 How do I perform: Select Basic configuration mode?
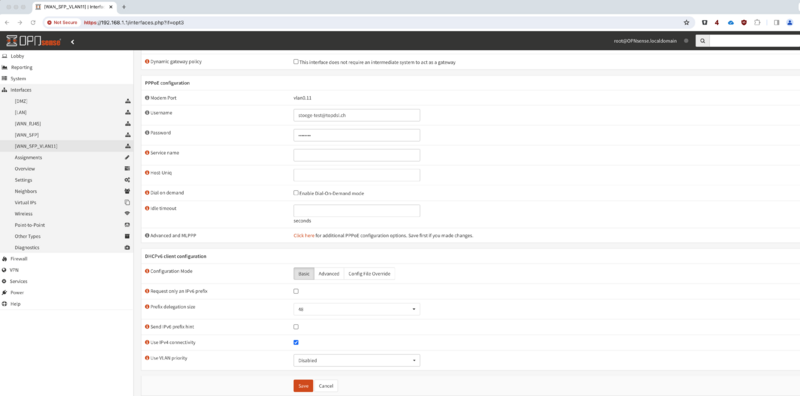pos(304,274)
